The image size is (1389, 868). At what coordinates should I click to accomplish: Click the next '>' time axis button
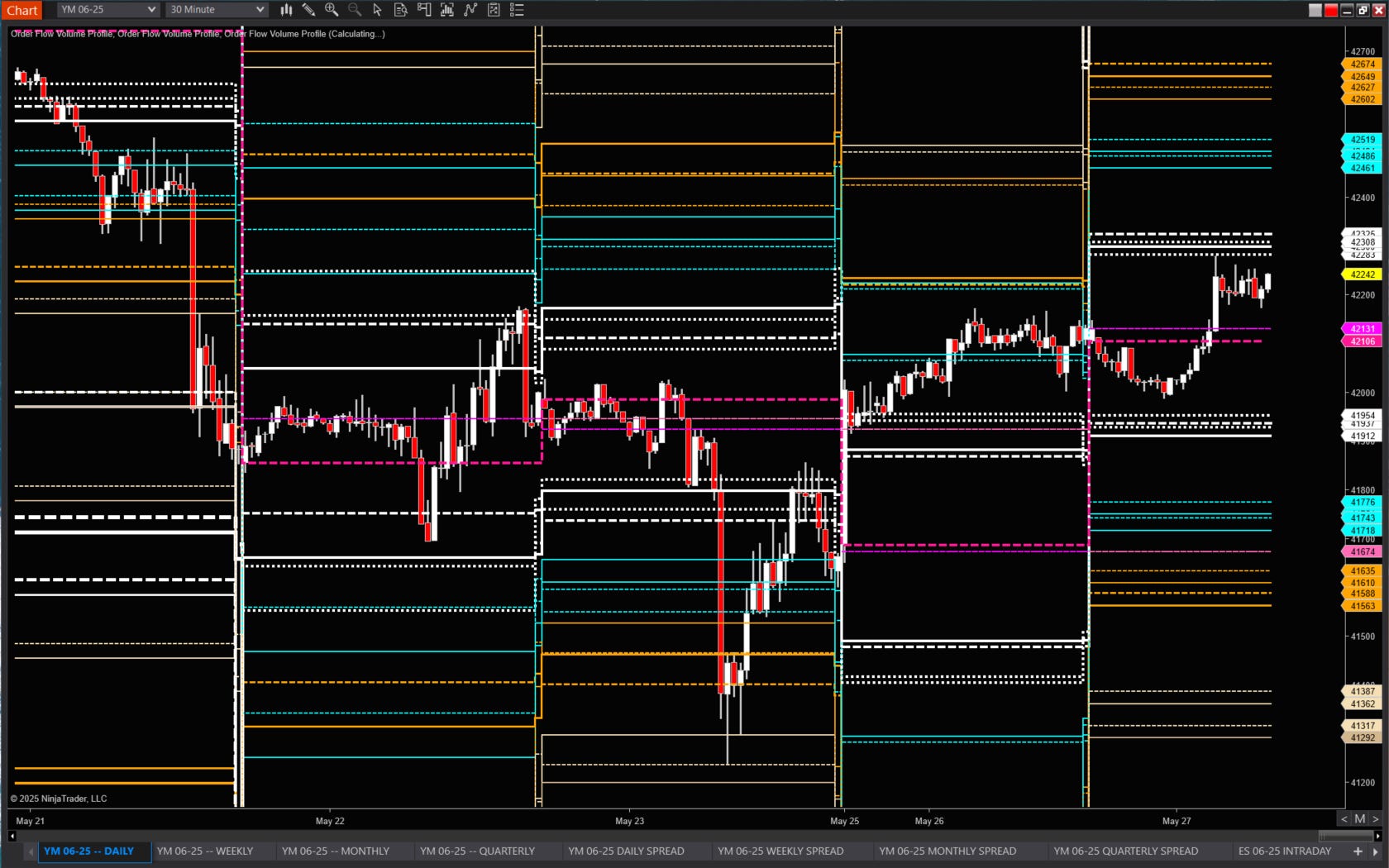pyautogui.click(x=1375, y=818)
